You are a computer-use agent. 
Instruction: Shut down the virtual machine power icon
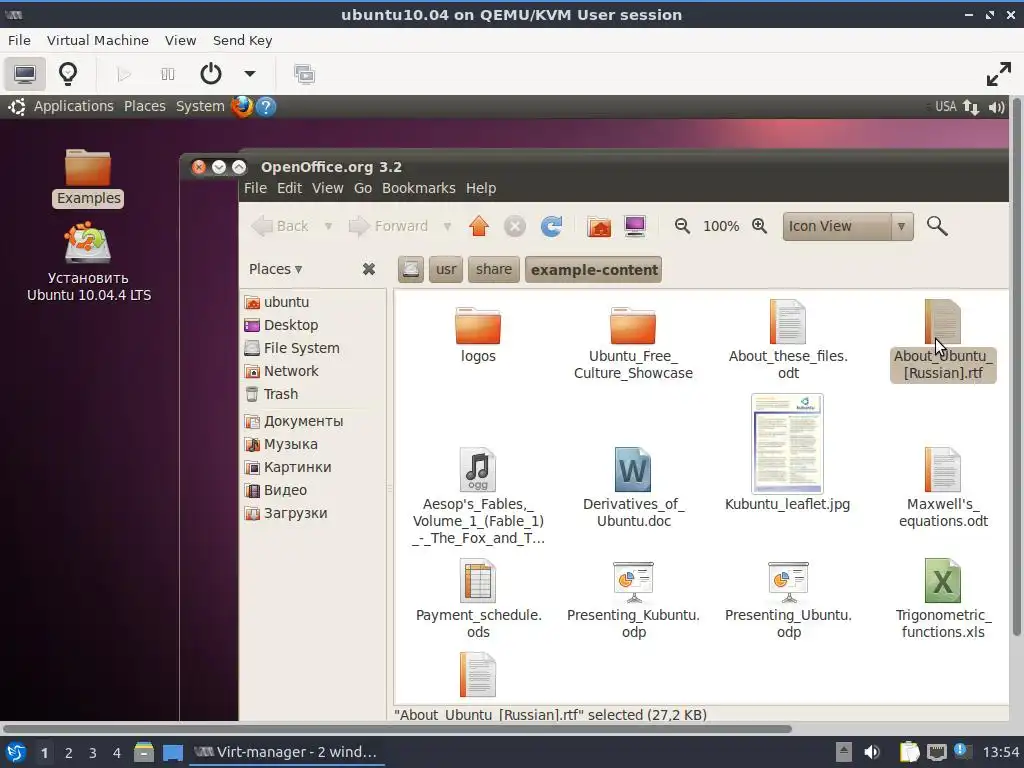pyautogui.click(x=210, y=74)
